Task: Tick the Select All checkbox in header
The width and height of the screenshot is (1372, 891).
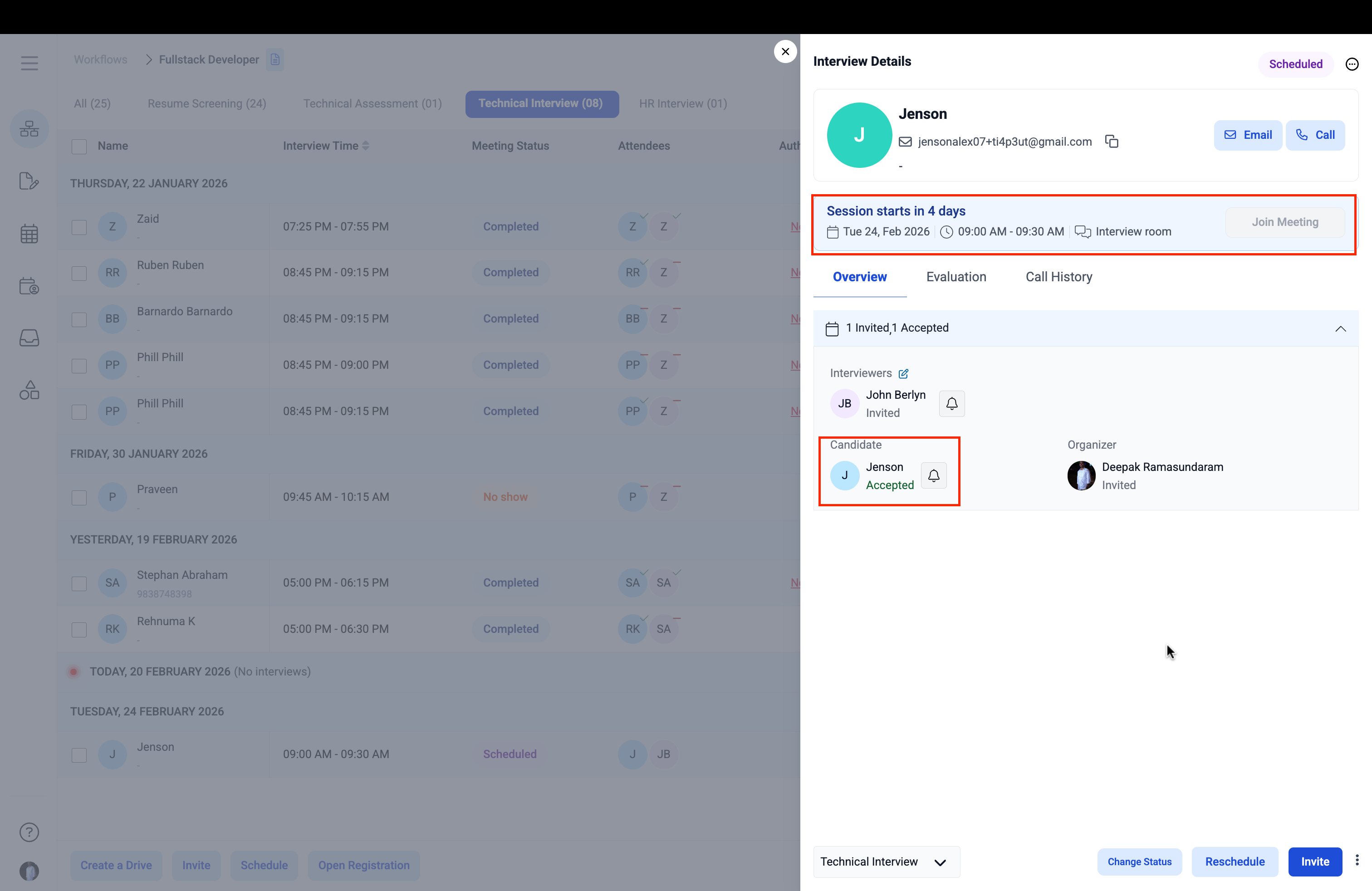Action: pos(79,147)
